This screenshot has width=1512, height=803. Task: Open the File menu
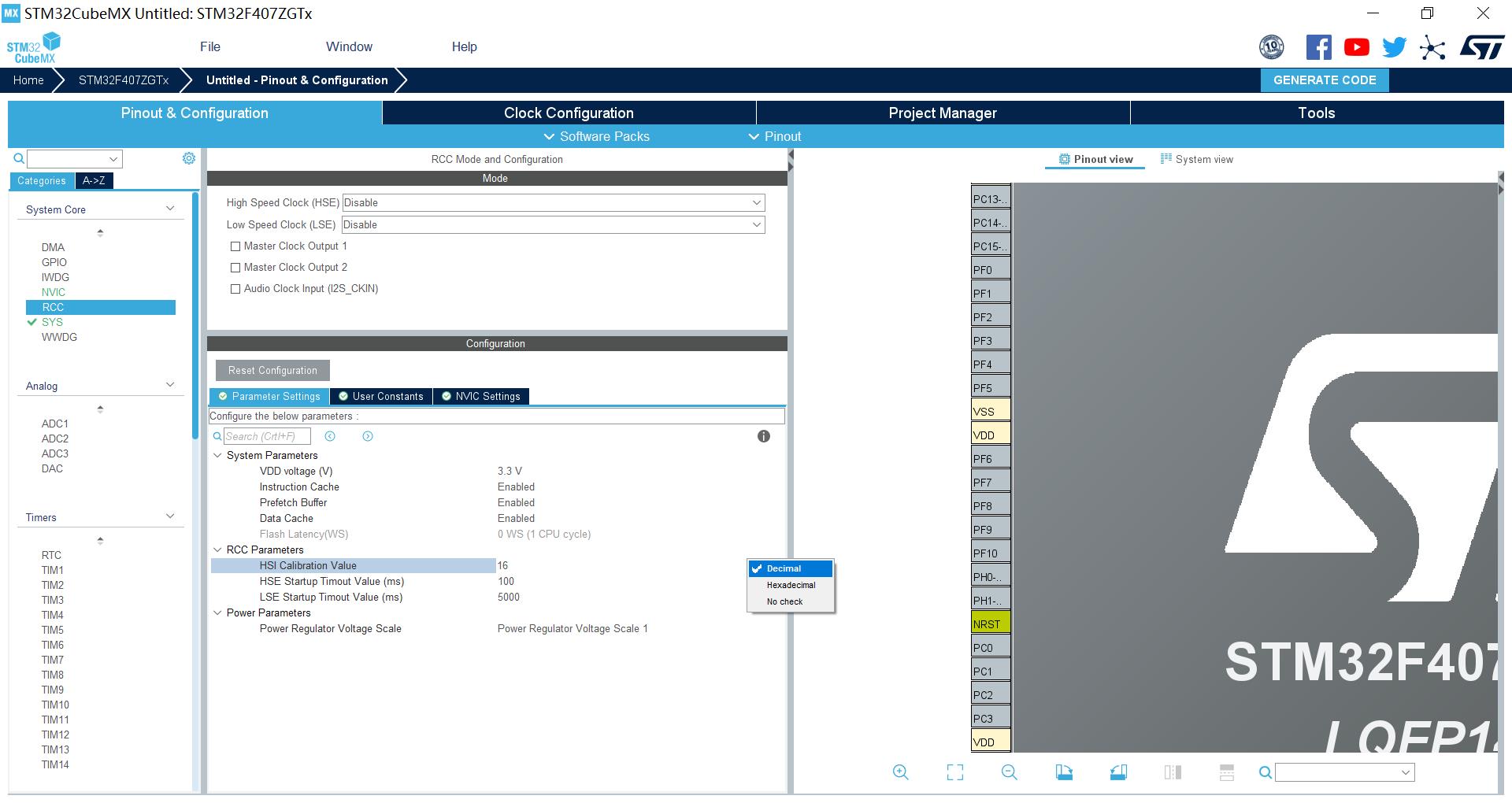point(210,47)
